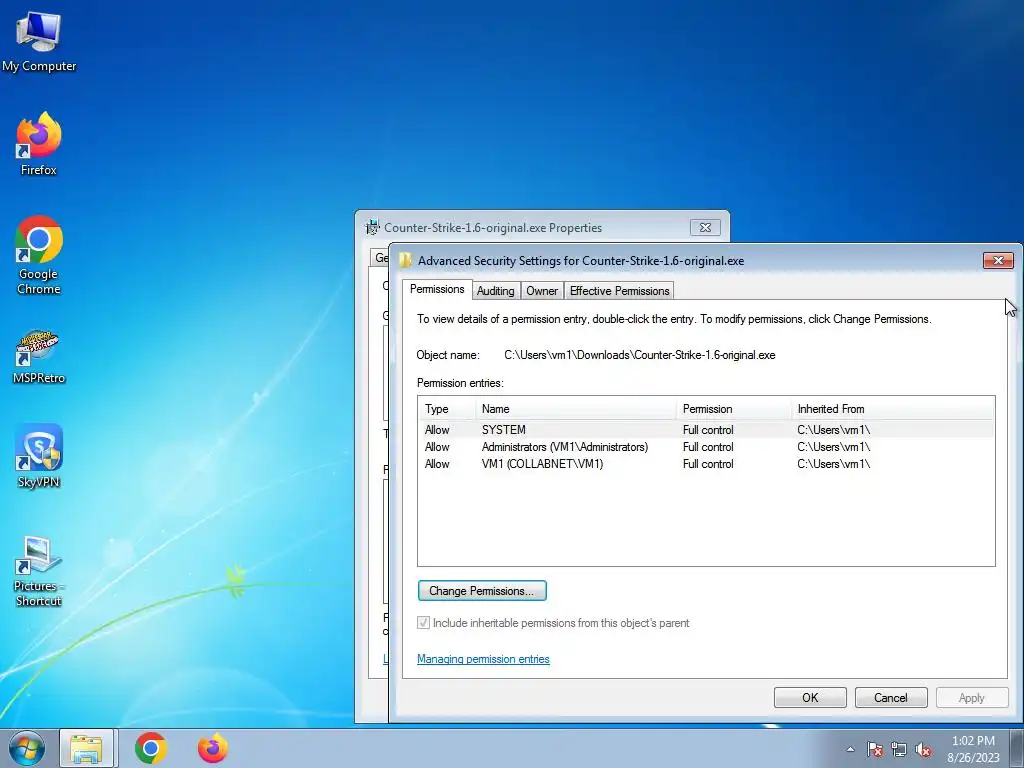Open Pictures - Shortcut on desktop
This screenshot has height=768, width=1024.
(x=39, y=571)
